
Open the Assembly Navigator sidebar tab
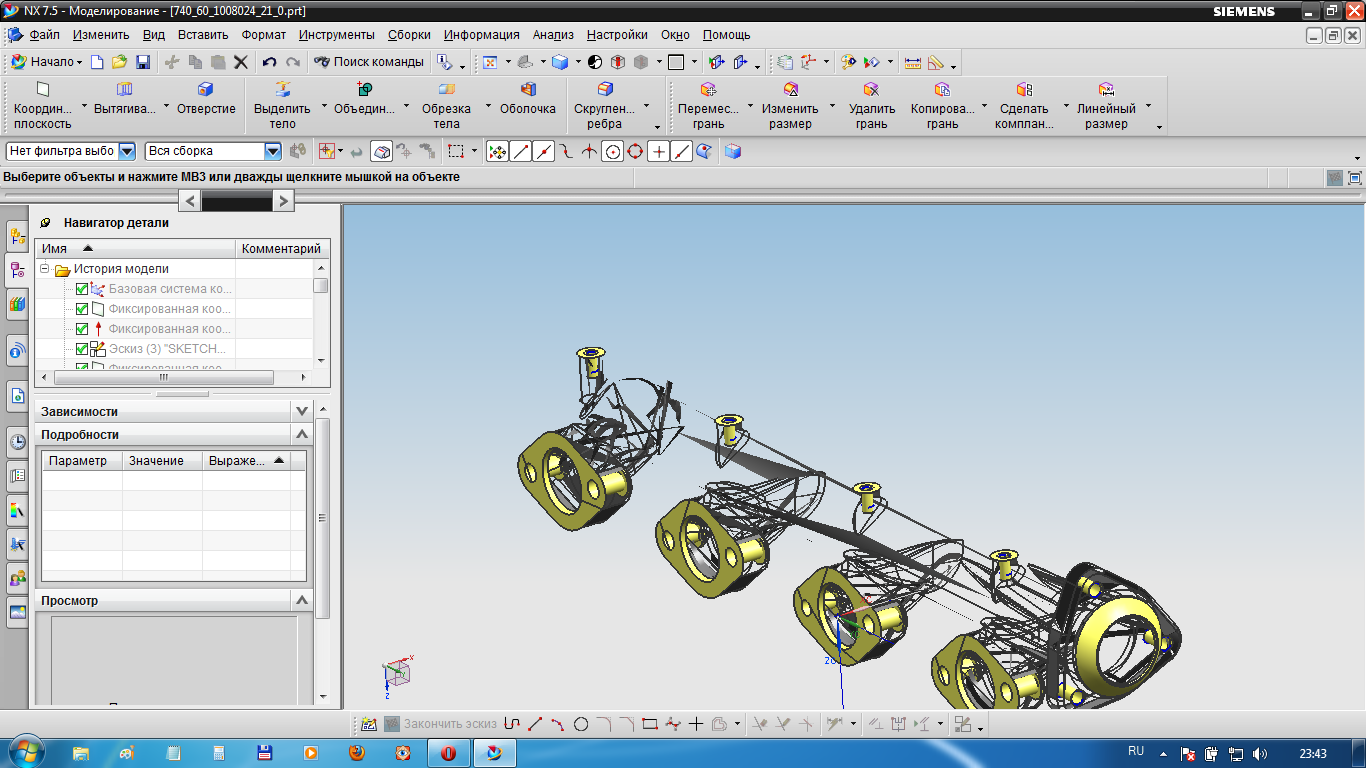(17, 237)
